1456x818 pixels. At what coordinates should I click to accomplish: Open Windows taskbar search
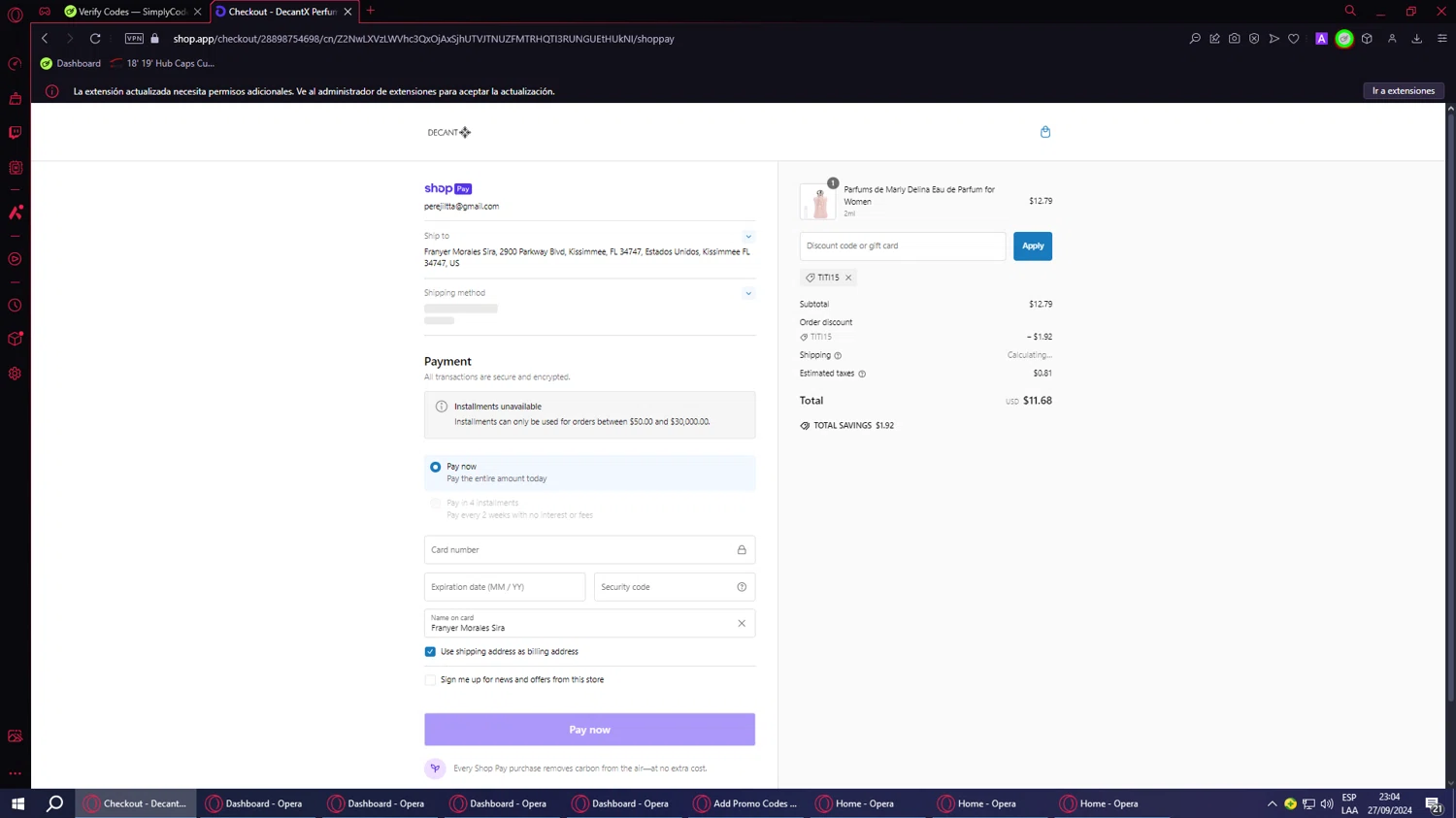[x=55, y=803]
